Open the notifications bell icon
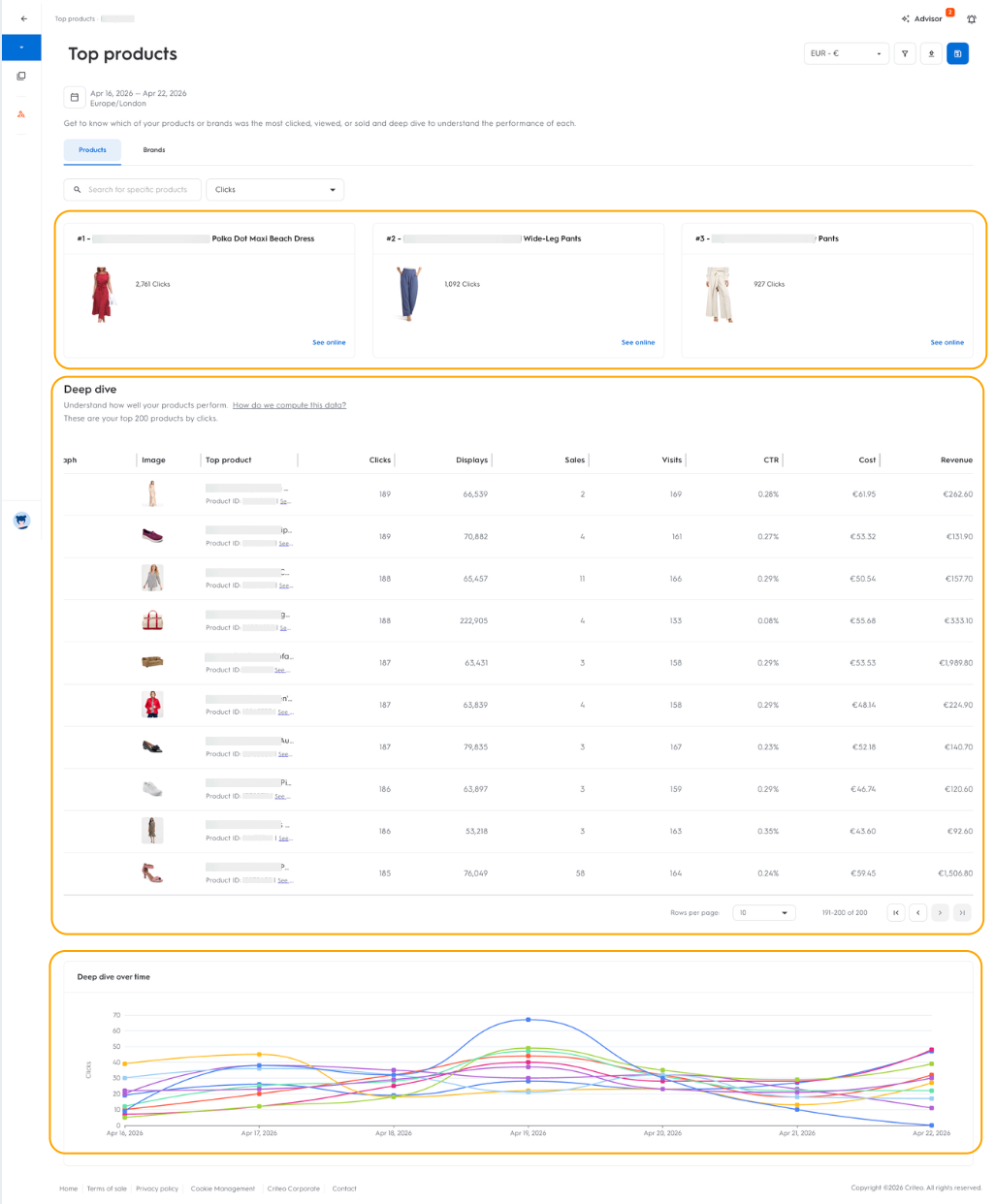Image resolution: width=995 pixels, height=1204 pixels. pos(971,18)
